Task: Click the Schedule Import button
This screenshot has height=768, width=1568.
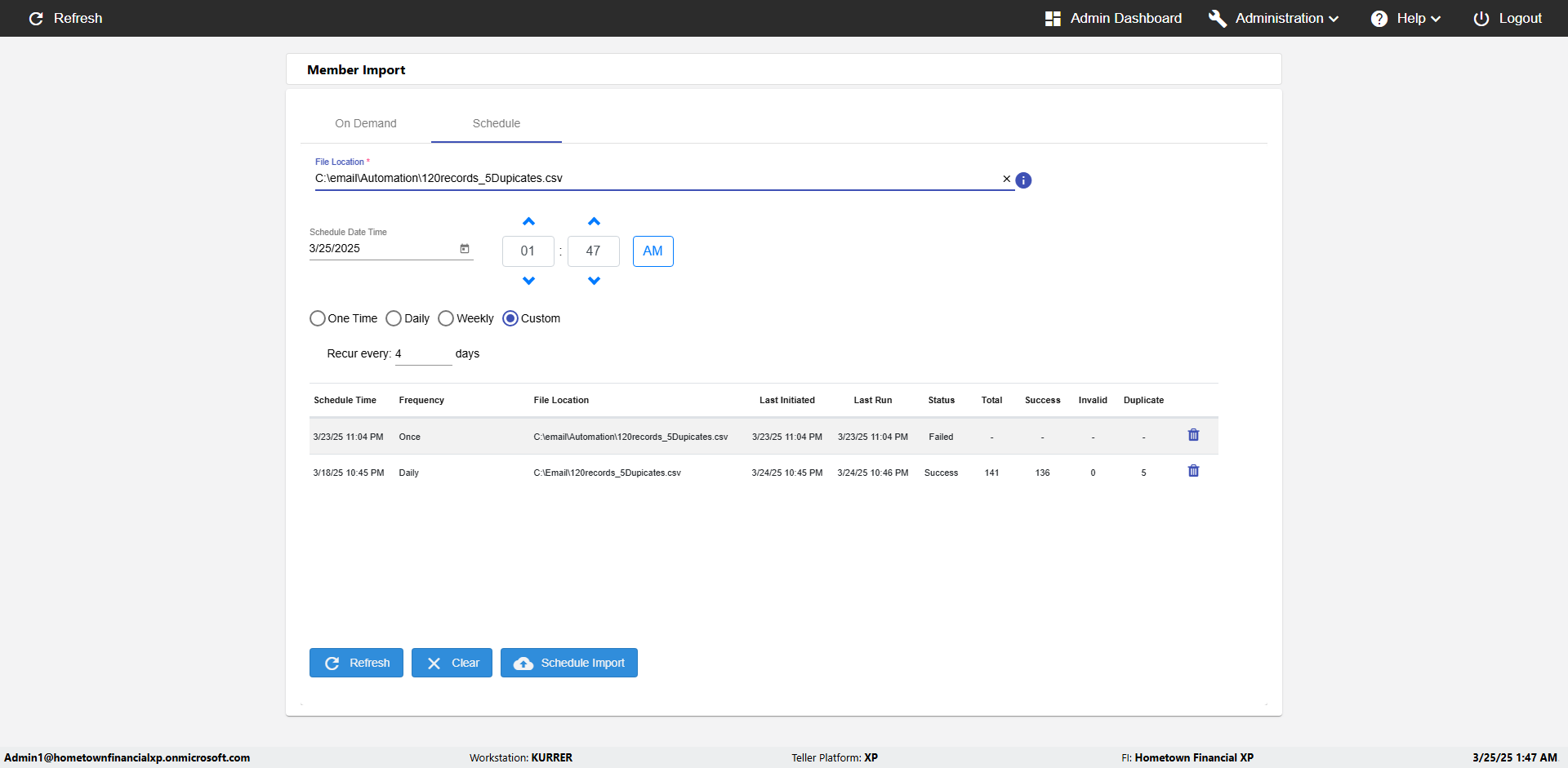Action: coord(568,663)
